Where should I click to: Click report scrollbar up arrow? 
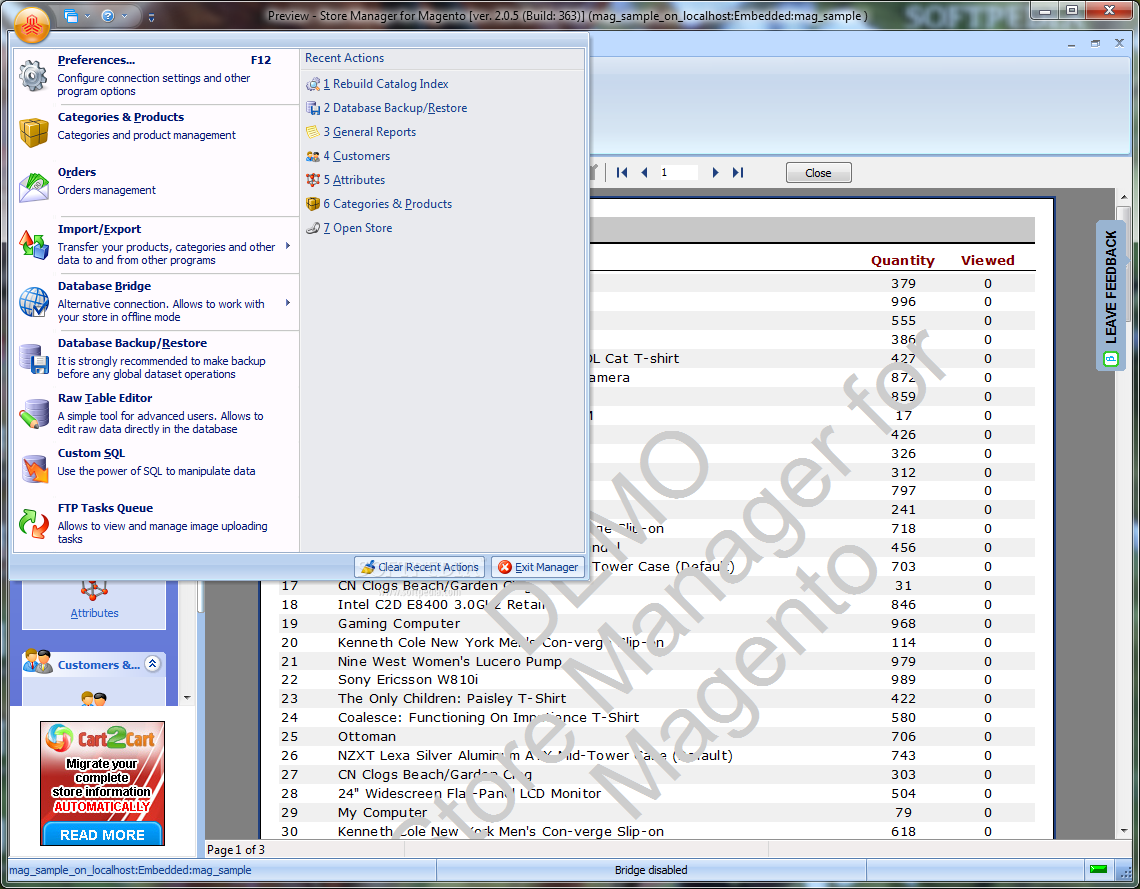(x=1124, y=197)
